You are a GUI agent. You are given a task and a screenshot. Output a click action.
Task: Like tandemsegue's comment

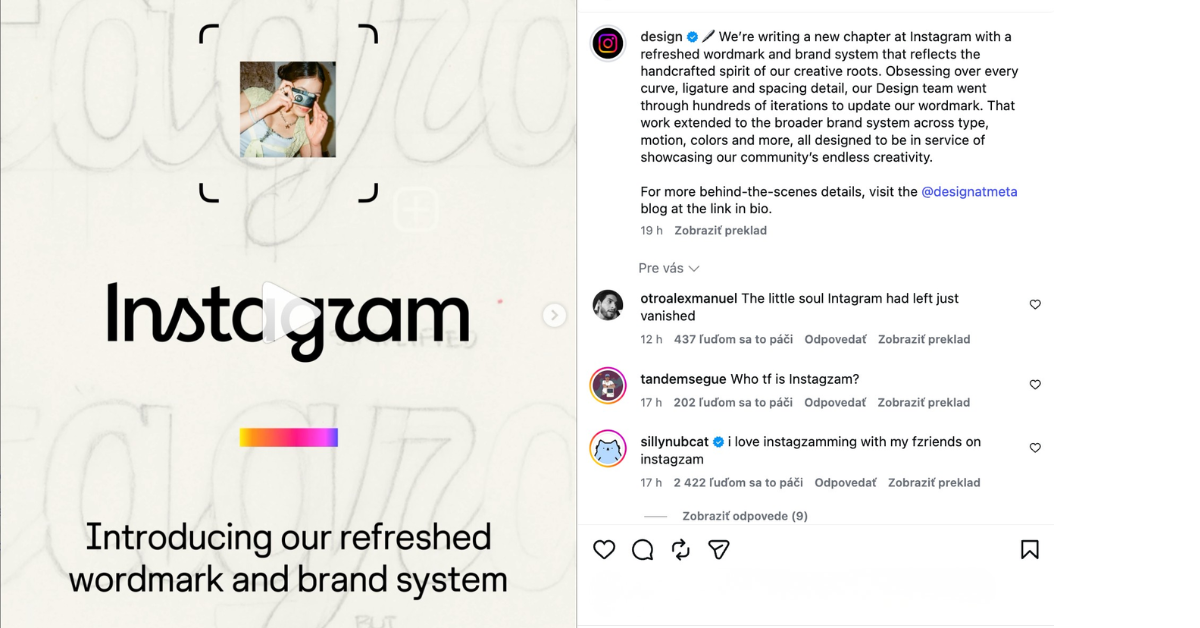[1035, 384]
